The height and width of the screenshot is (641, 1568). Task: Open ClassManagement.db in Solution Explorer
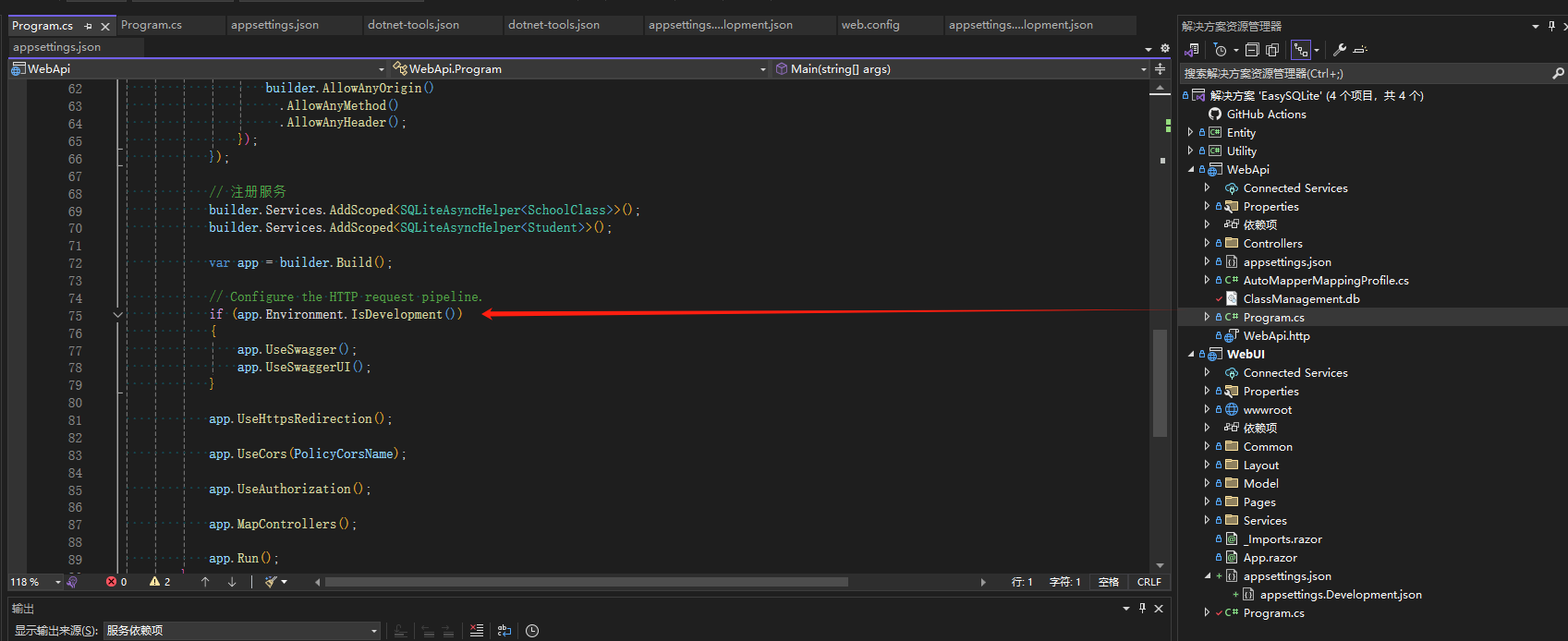tap(1301, 298)
